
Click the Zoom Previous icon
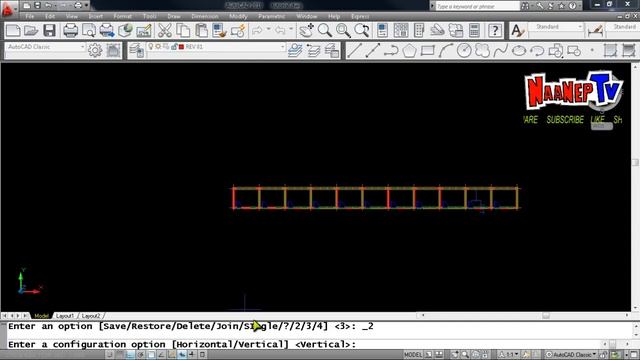coord(362,31)
